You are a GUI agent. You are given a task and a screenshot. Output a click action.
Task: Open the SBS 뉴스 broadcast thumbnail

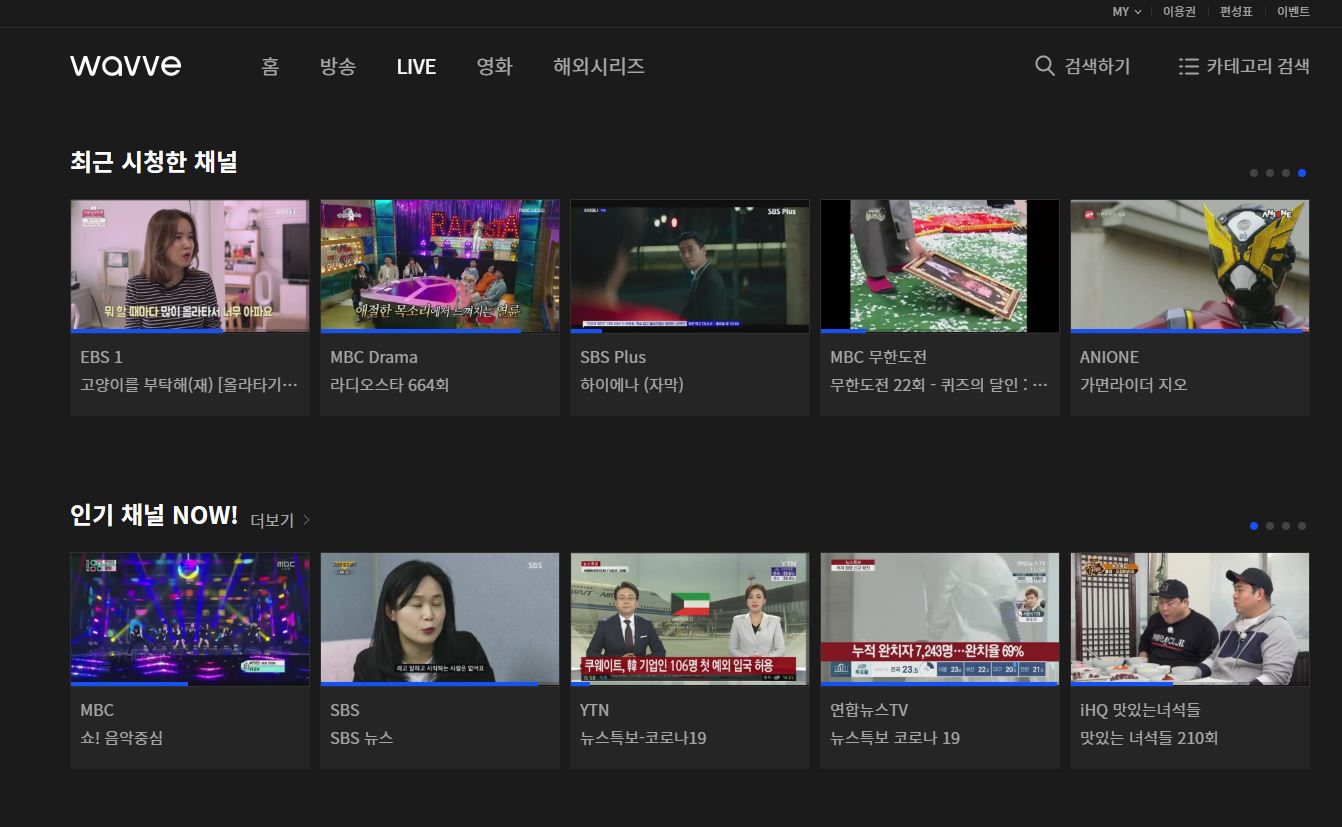click(440, 619)
